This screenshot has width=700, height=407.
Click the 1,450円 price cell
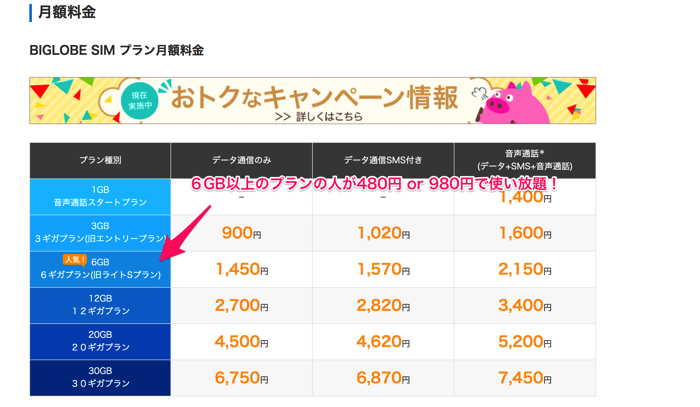242,269
